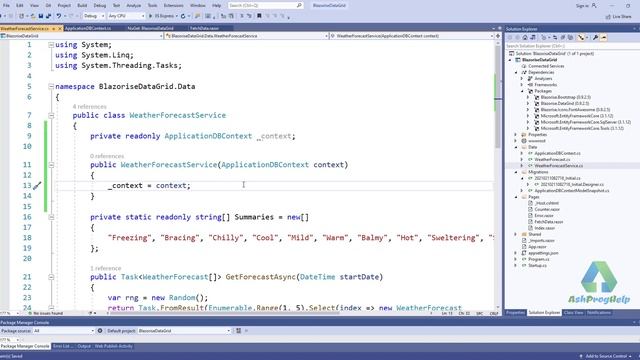The width and height of the screenshot is (640, 360).
Task: Open class navigation dropdown BlazoriseDataGrid.Data.WeatherForecastService
Action: [x=247, y=36]
